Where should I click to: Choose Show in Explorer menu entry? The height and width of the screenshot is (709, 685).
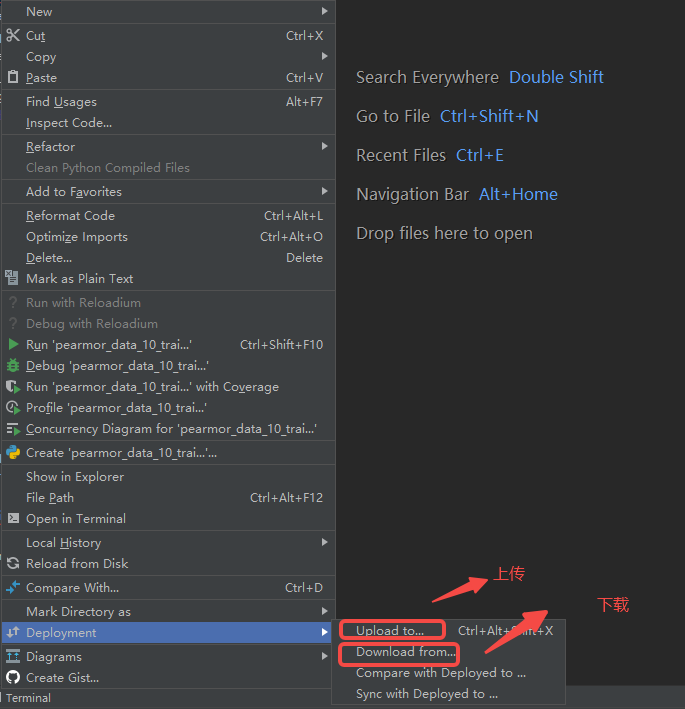(168, 477)
